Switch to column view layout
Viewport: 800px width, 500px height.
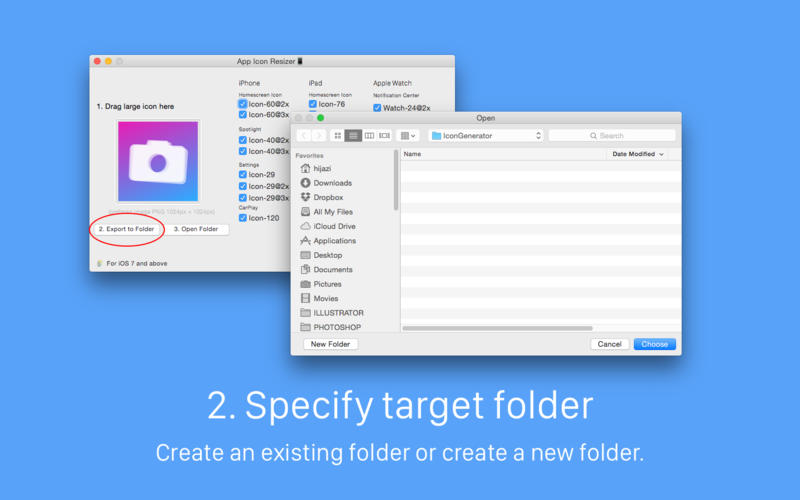tap(369, 135)
